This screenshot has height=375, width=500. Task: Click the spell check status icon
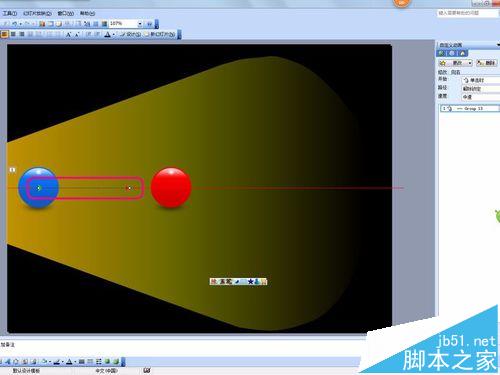(x=147, y=370)
